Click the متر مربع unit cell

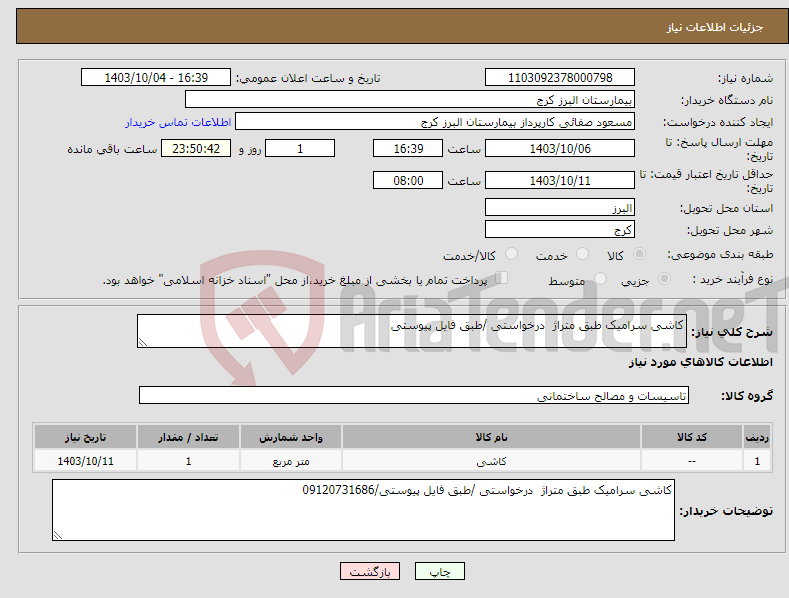(x=291, y=461)
